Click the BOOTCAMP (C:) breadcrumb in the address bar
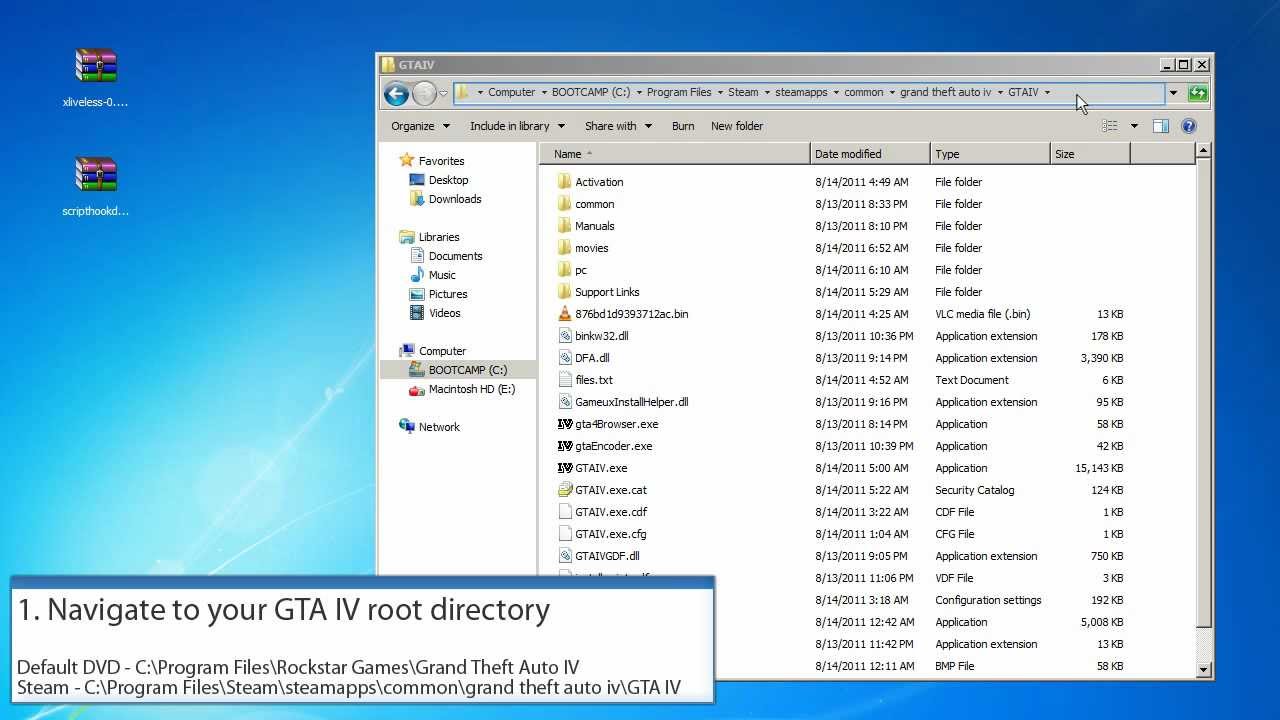This screenshot has height=720, width=1280. pos(591,92)
